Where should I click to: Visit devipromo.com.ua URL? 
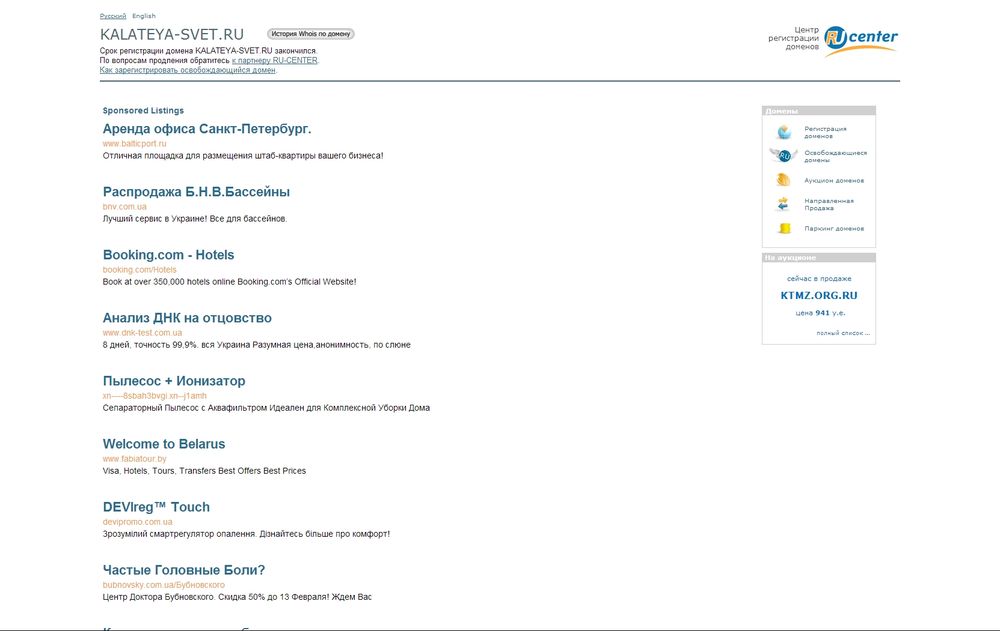pos(137,522)
